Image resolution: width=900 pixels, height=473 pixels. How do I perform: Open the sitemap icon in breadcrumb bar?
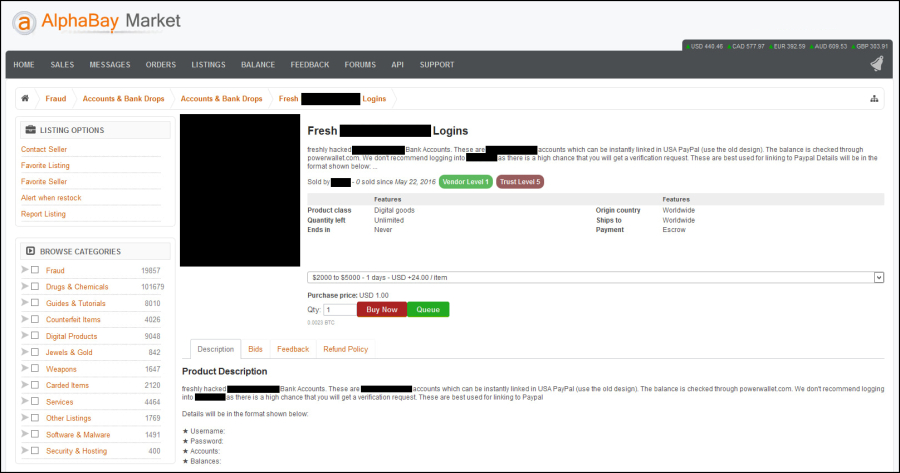pos(874,99)
